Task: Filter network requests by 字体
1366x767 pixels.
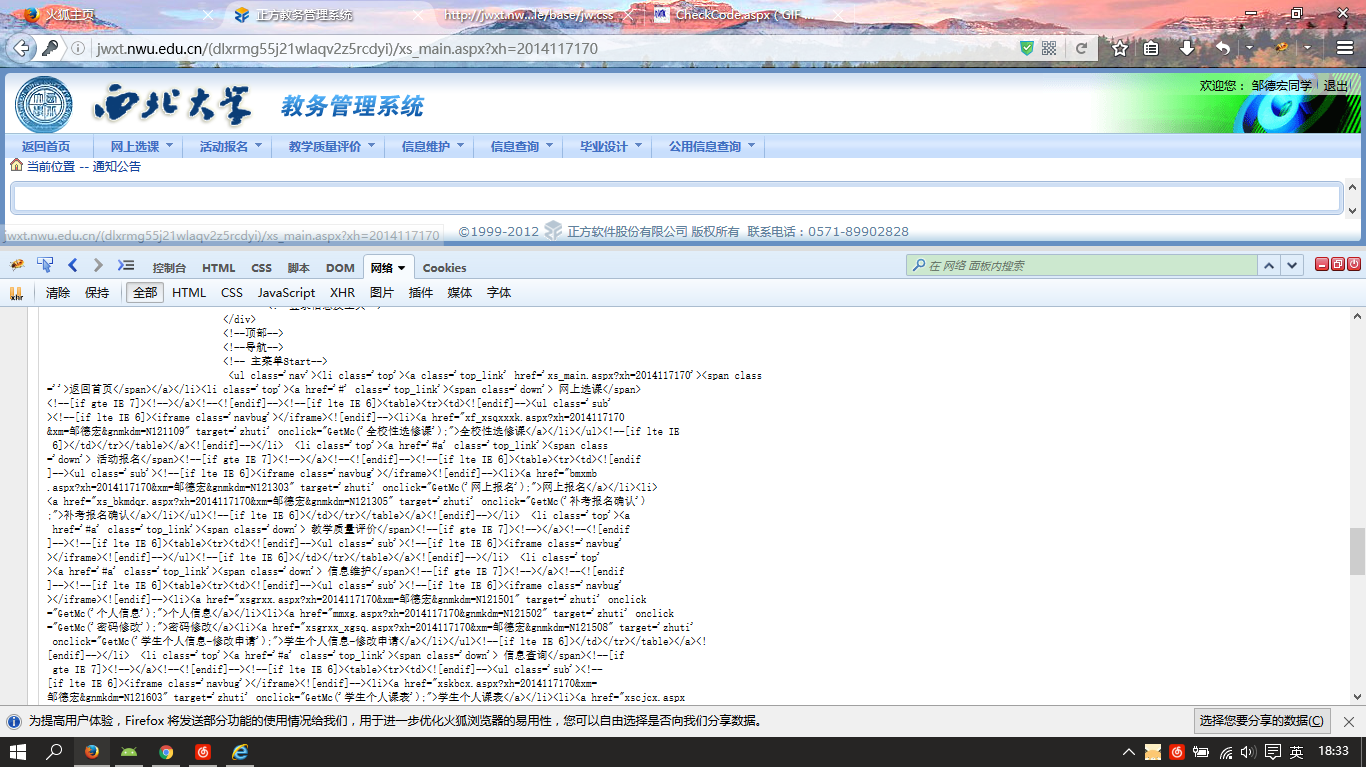Action: click(x=499, y=293)
